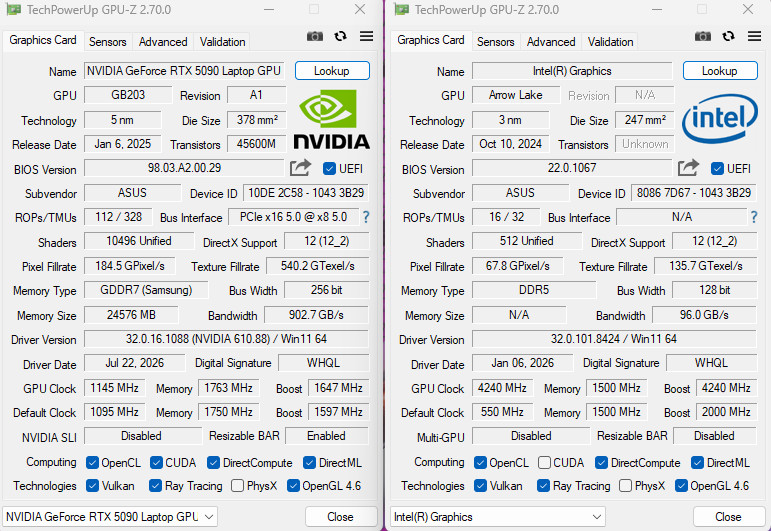Toggle UEFI checkbox in NVIDIA window
Screen dimensions: 771x531
[x=329, y=169]
